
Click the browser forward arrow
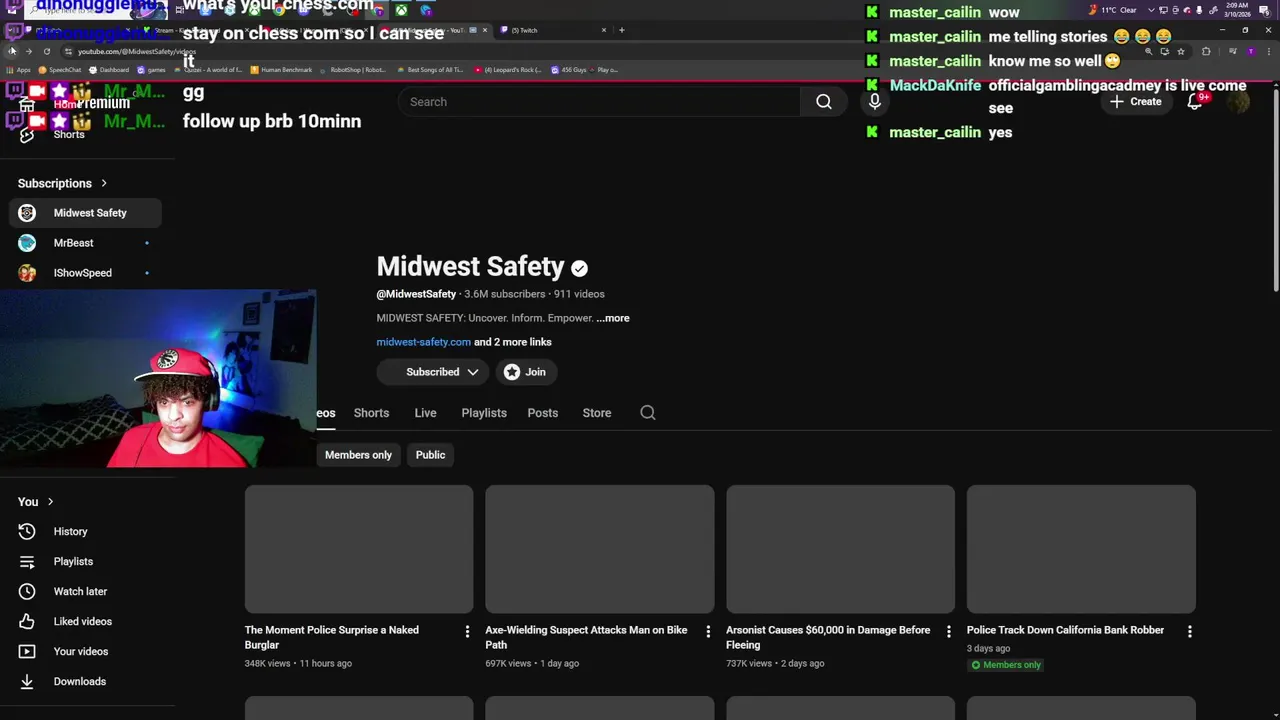(28, 51)
